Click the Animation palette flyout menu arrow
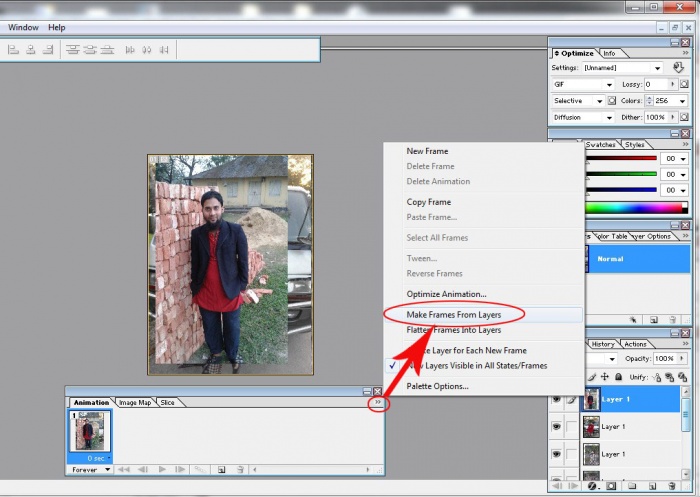The height and width of the screenshot is (497, 700). tap(377, 402)
